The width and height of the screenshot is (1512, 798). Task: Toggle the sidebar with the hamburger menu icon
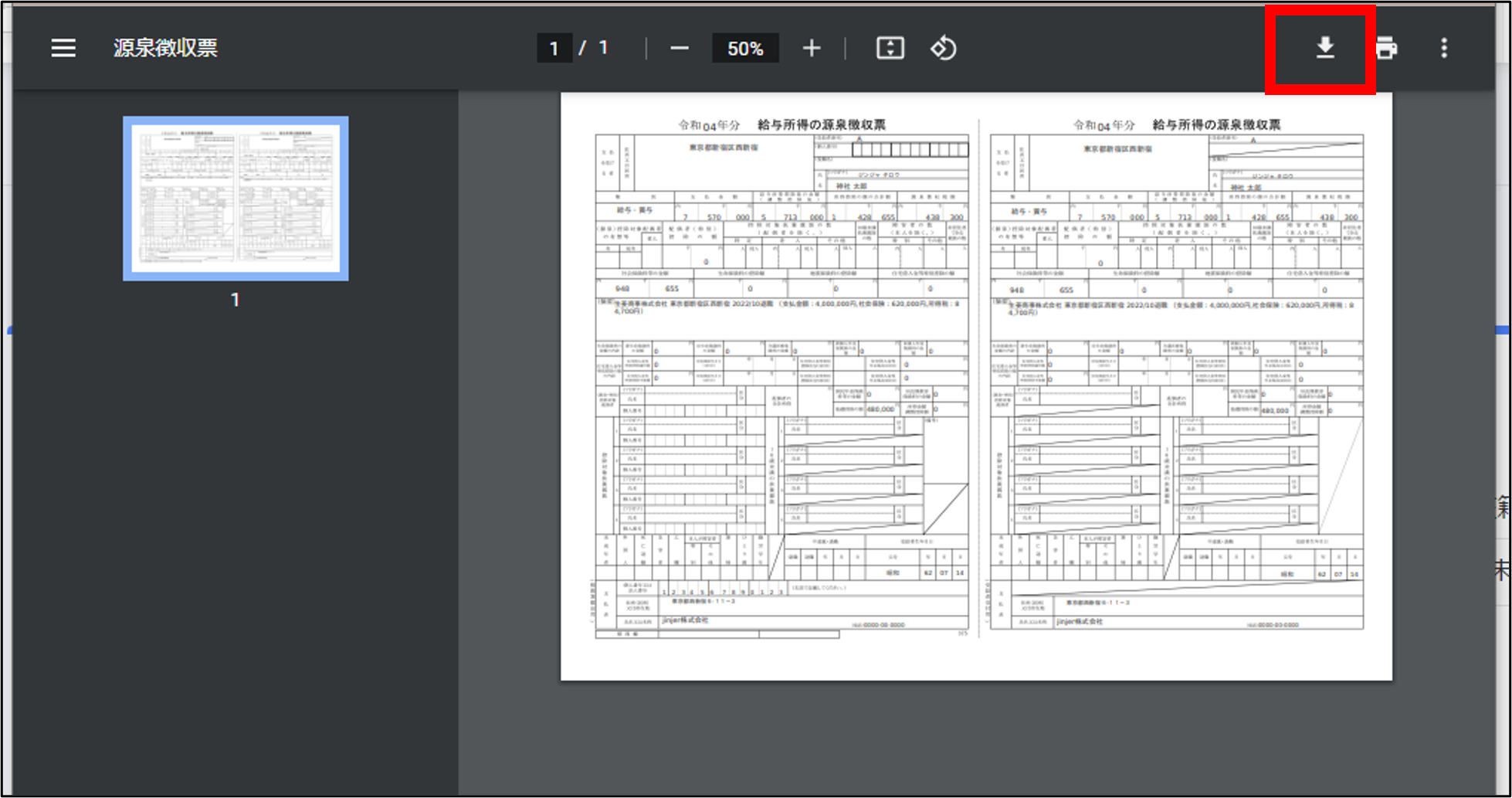coord(63,48)
